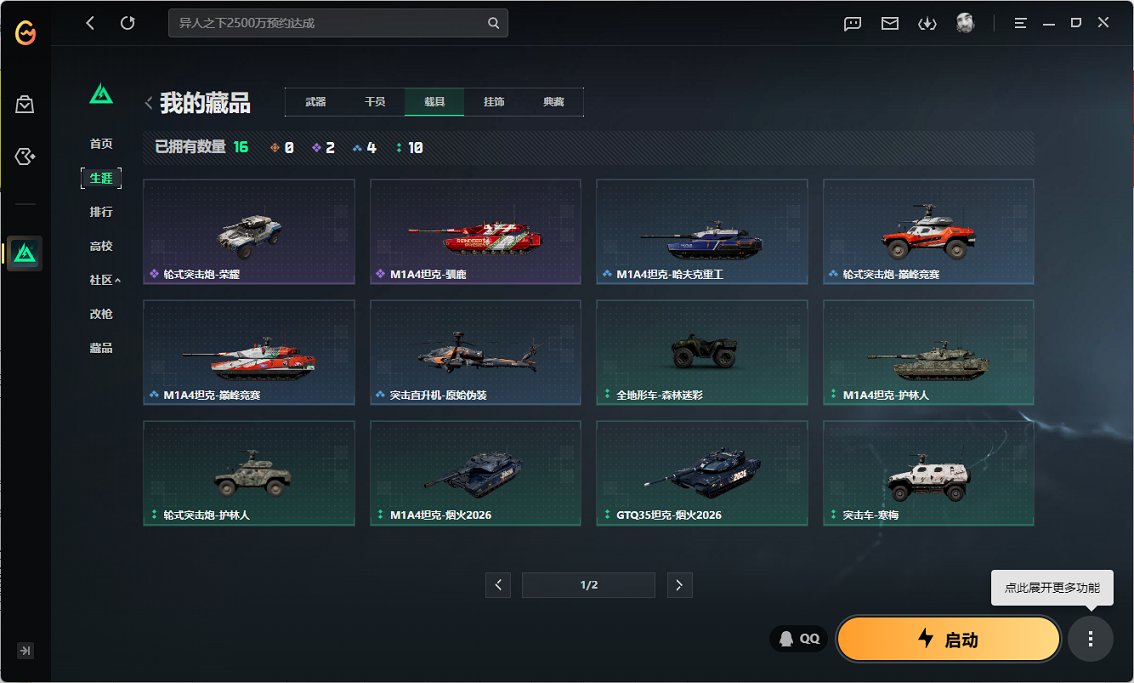Open the hamburger main menu
This screenshot has height=683, width=1134.
point(1020,23)
